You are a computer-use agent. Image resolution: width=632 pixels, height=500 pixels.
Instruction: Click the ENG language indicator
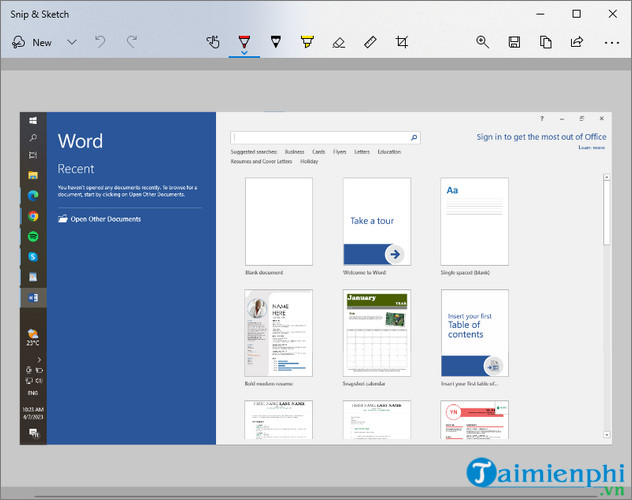pyautogui.click(x=33, y=393)
